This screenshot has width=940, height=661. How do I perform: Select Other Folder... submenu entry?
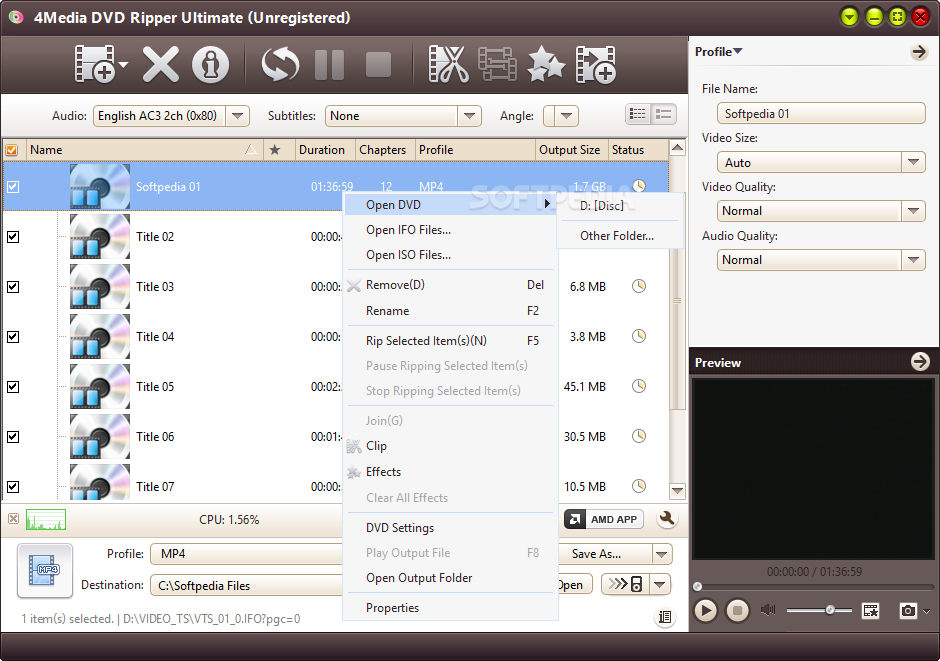pyautogui.click(x=620, y=236)
